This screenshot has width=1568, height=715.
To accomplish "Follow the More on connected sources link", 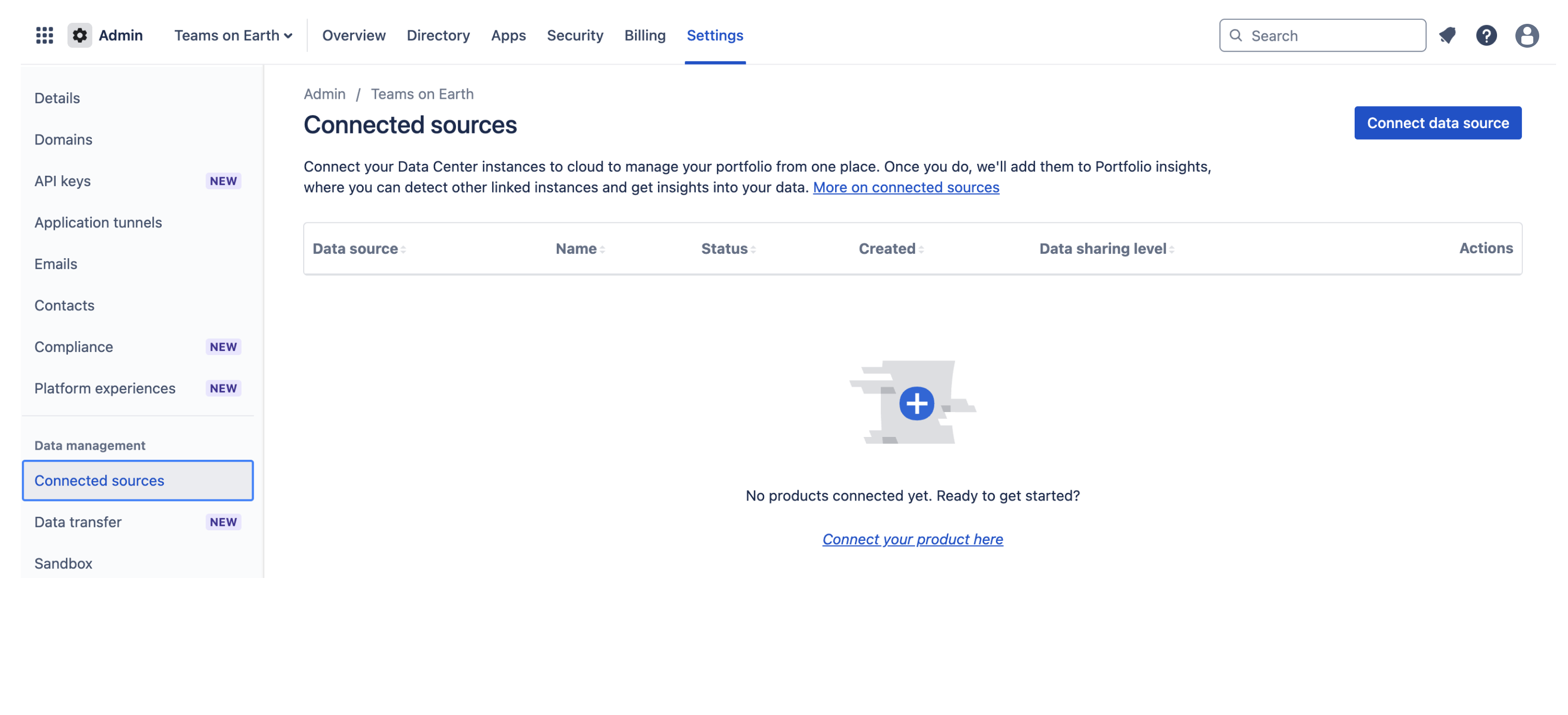I will 906,188.
